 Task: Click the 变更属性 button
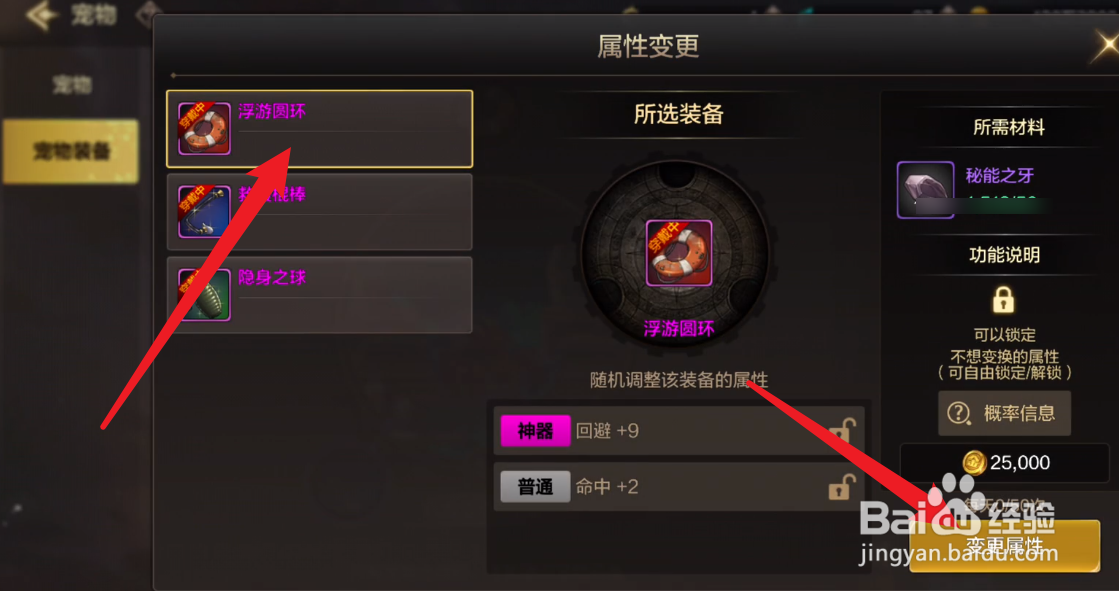point(1004,546)
